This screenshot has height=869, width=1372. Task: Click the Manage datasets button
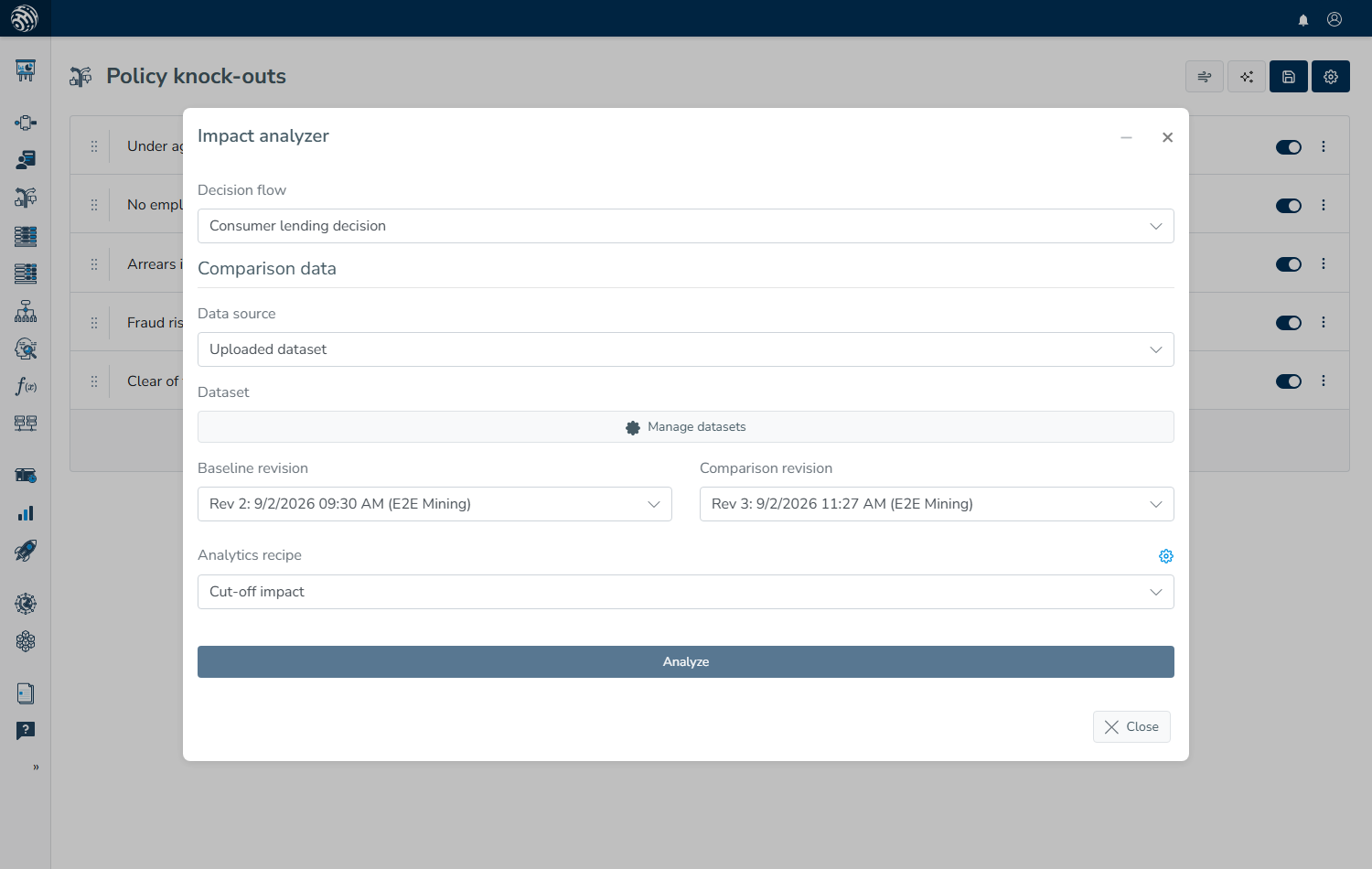(x=686, y=427)
